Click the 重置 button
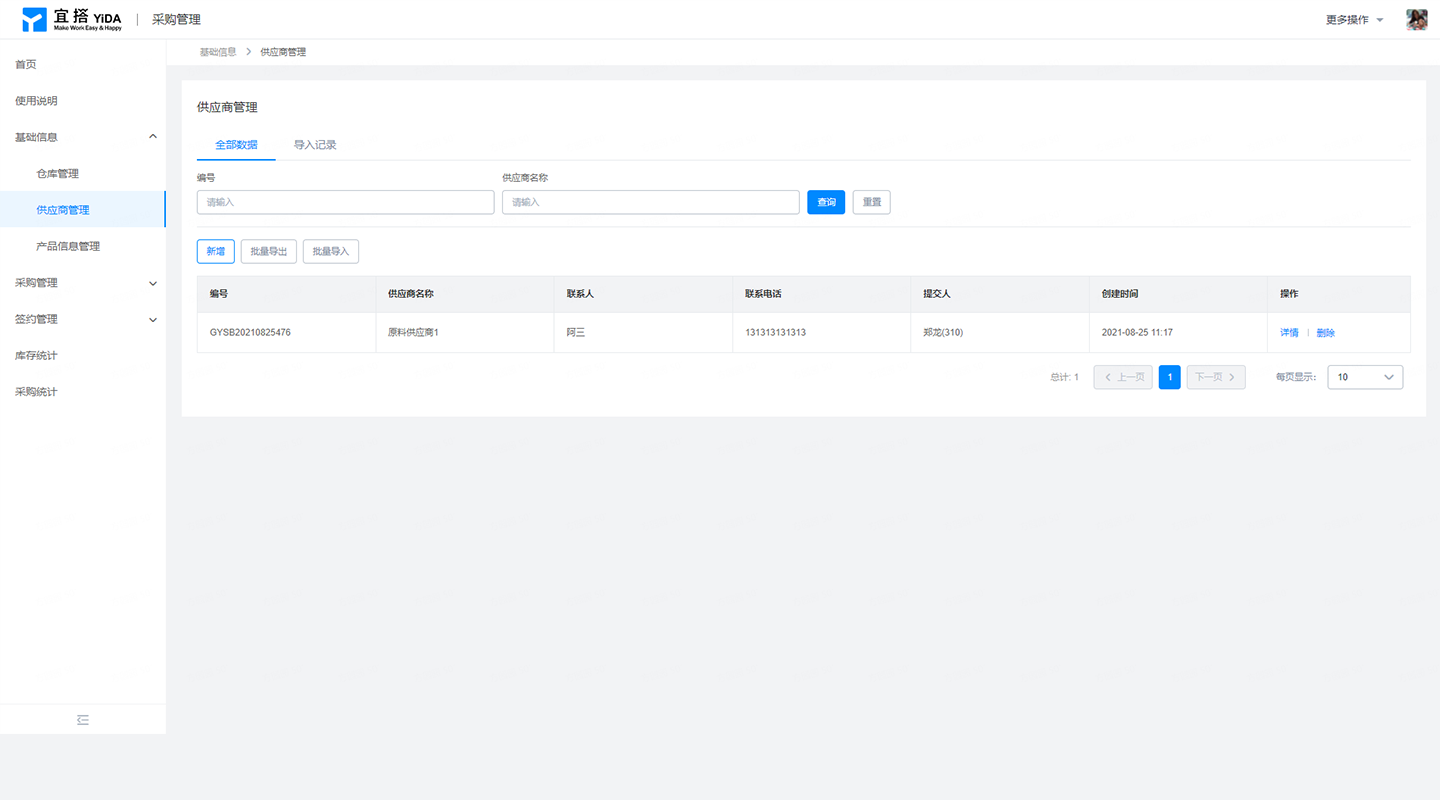Screen dimensions: 1440x800 point(872,202)
